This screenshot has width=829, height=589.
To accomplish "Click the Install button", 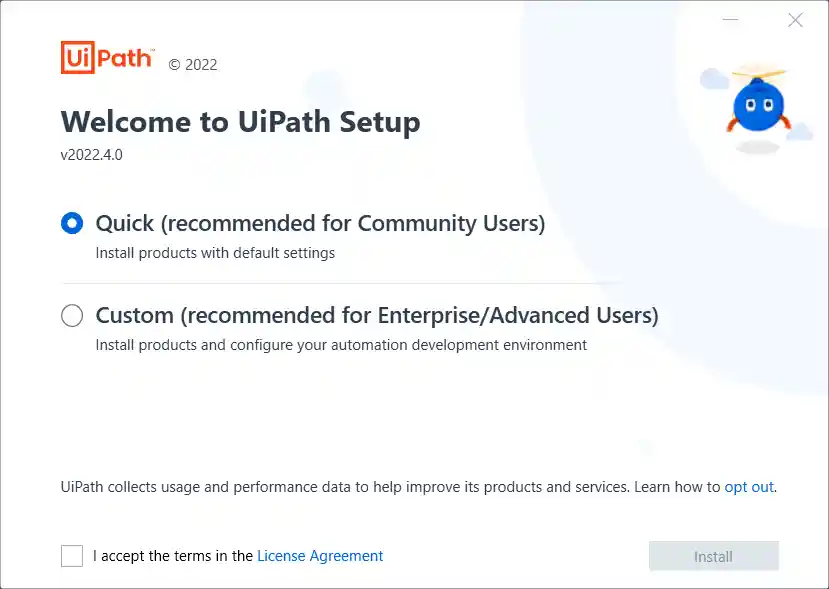I will (x=714, y=556).
